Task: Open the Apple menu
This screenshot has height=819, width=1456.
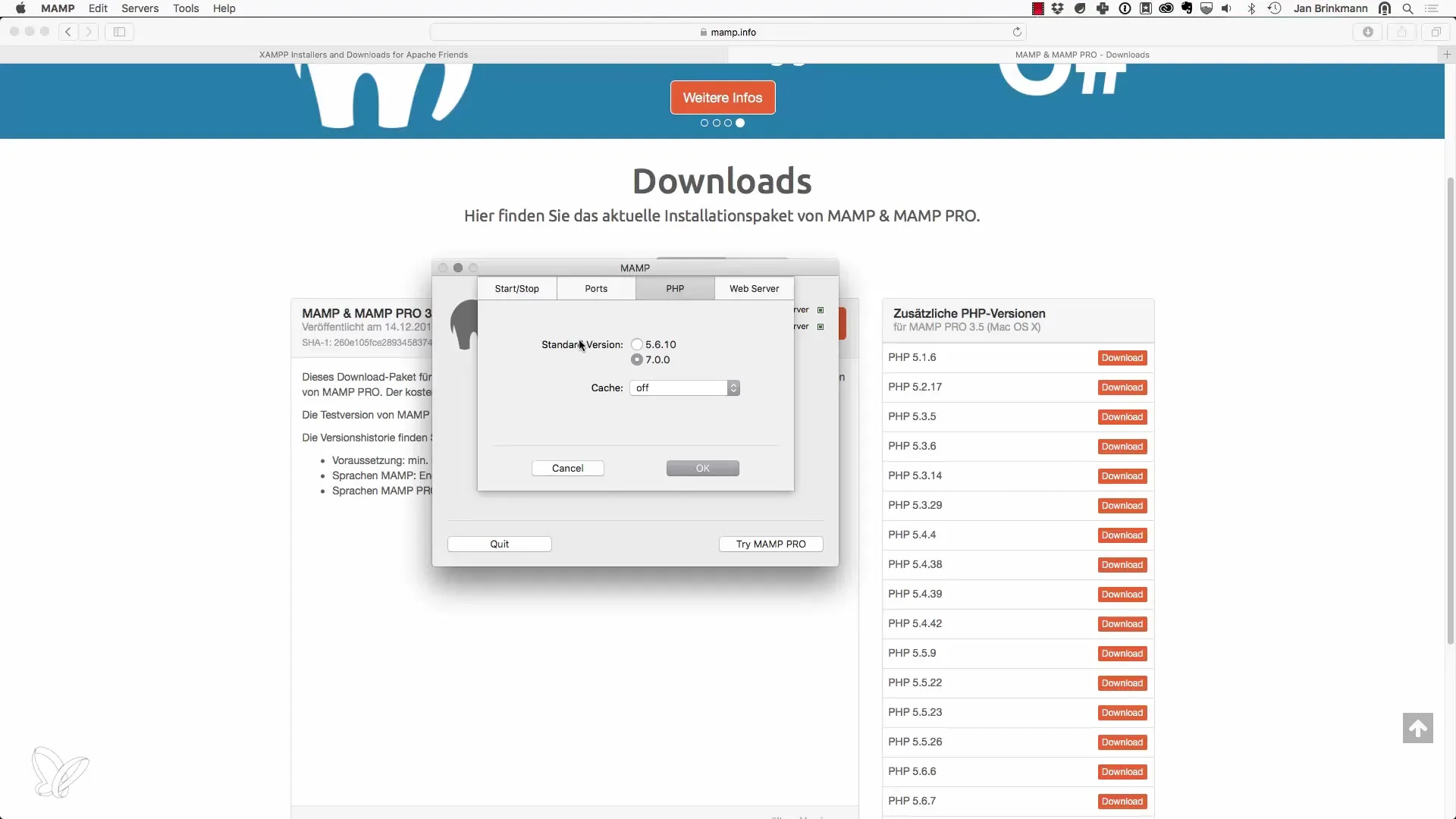Action: point(20,8)
